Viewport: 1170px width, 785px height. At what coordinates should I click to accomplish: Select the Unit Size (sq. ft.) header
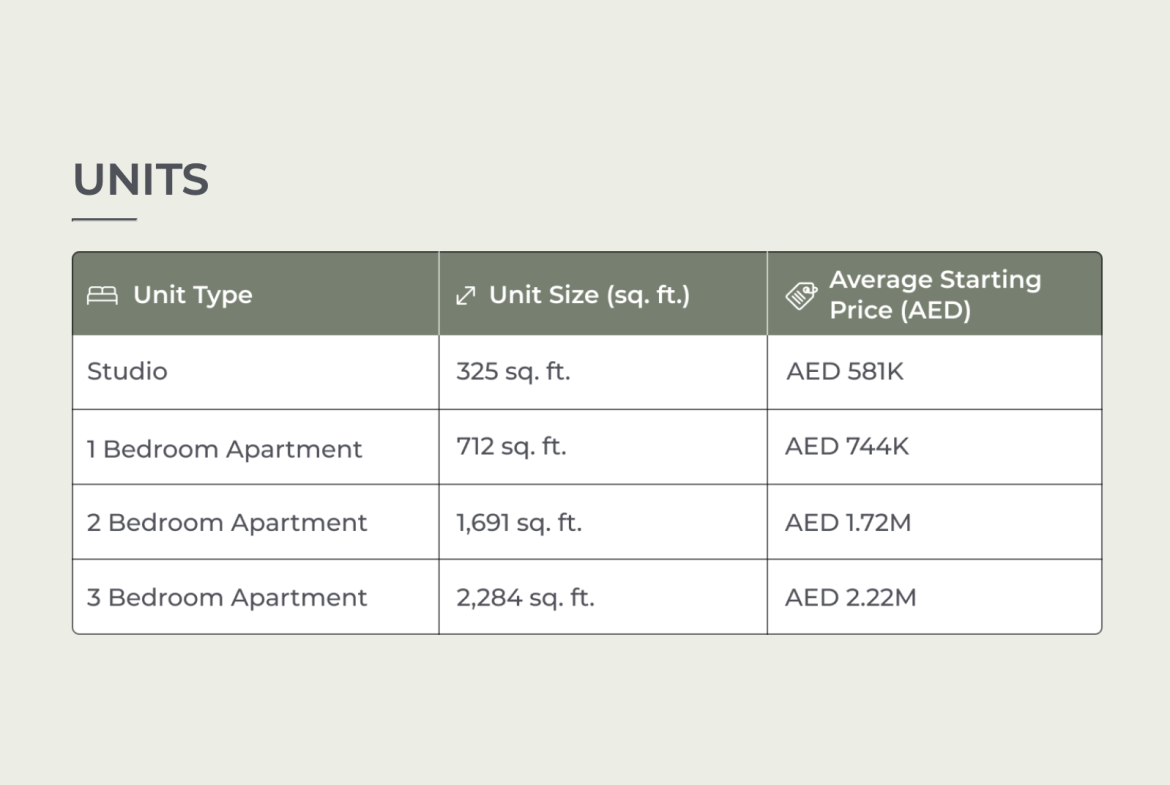(x=589, y=295)
